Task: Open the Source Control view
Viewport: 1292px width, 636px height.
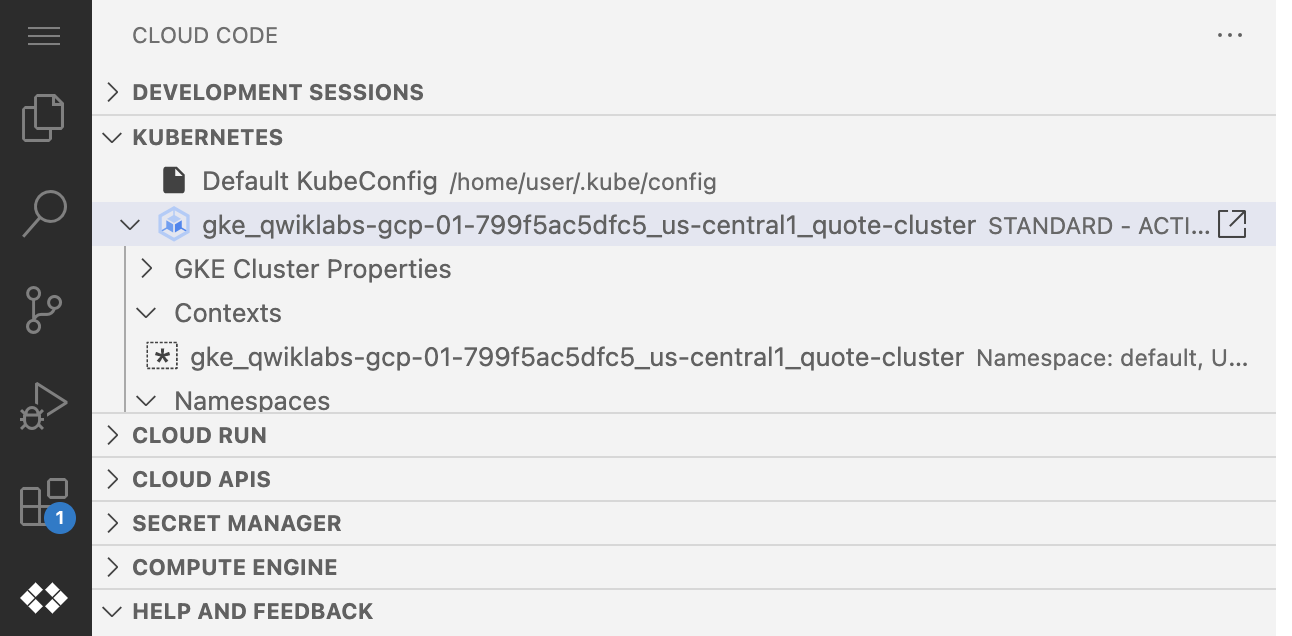Action: click(x=44, y=309)
